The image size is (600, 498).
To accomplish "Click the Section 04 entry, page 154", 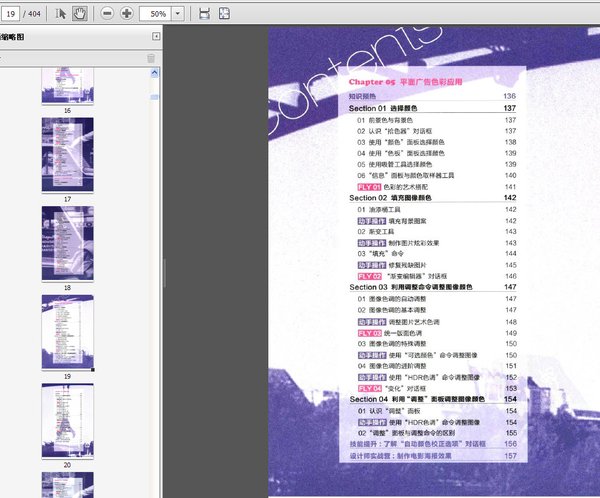I will click(432, 399).
